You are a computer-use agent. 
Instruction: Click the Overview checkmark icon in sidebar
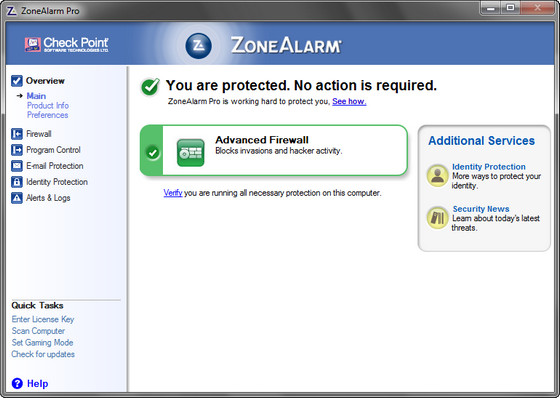(17, 81)
